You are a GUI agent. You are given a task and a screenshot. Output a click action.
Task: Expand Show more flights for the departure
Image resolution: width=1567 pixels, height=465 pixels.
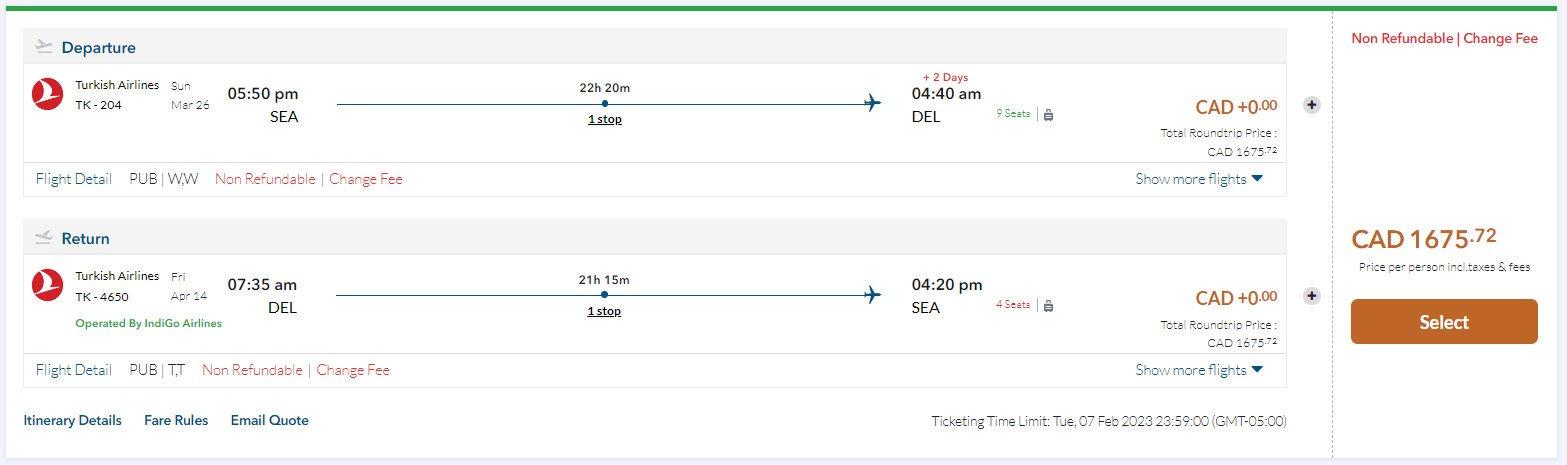point(1199,179)
